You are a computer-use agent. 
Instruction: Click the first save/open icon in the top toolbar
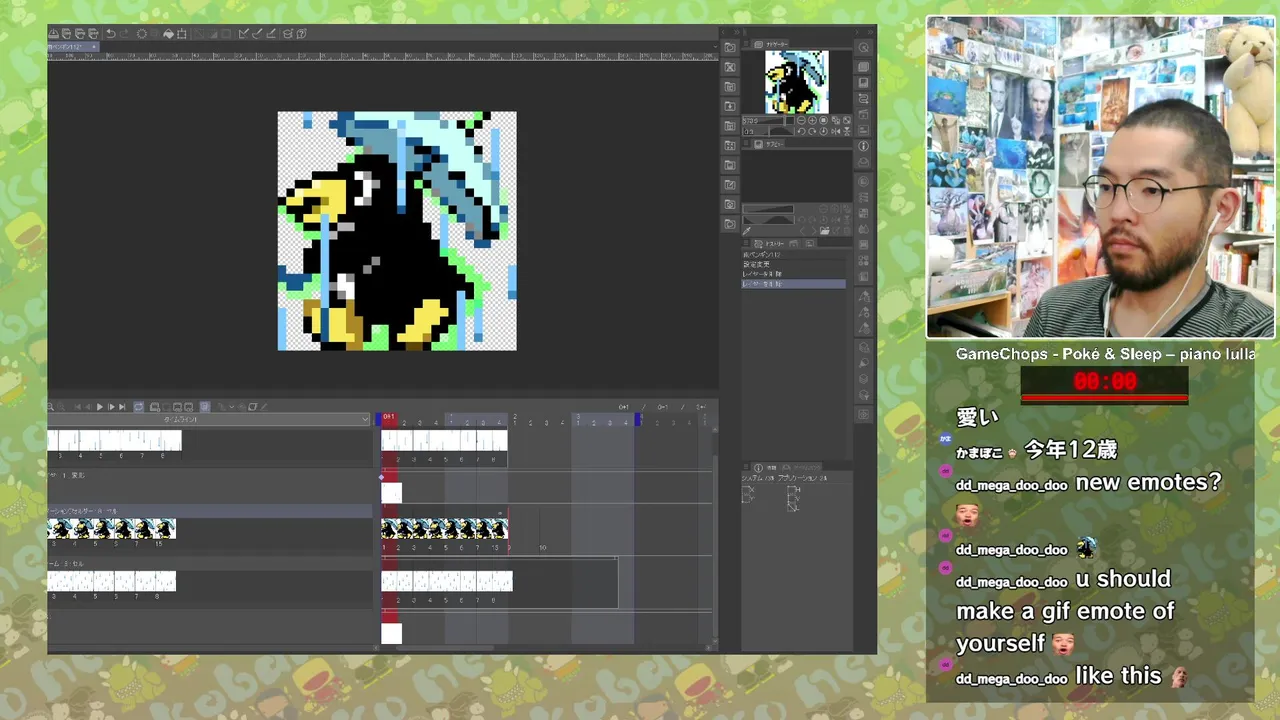tap(53, 34)
